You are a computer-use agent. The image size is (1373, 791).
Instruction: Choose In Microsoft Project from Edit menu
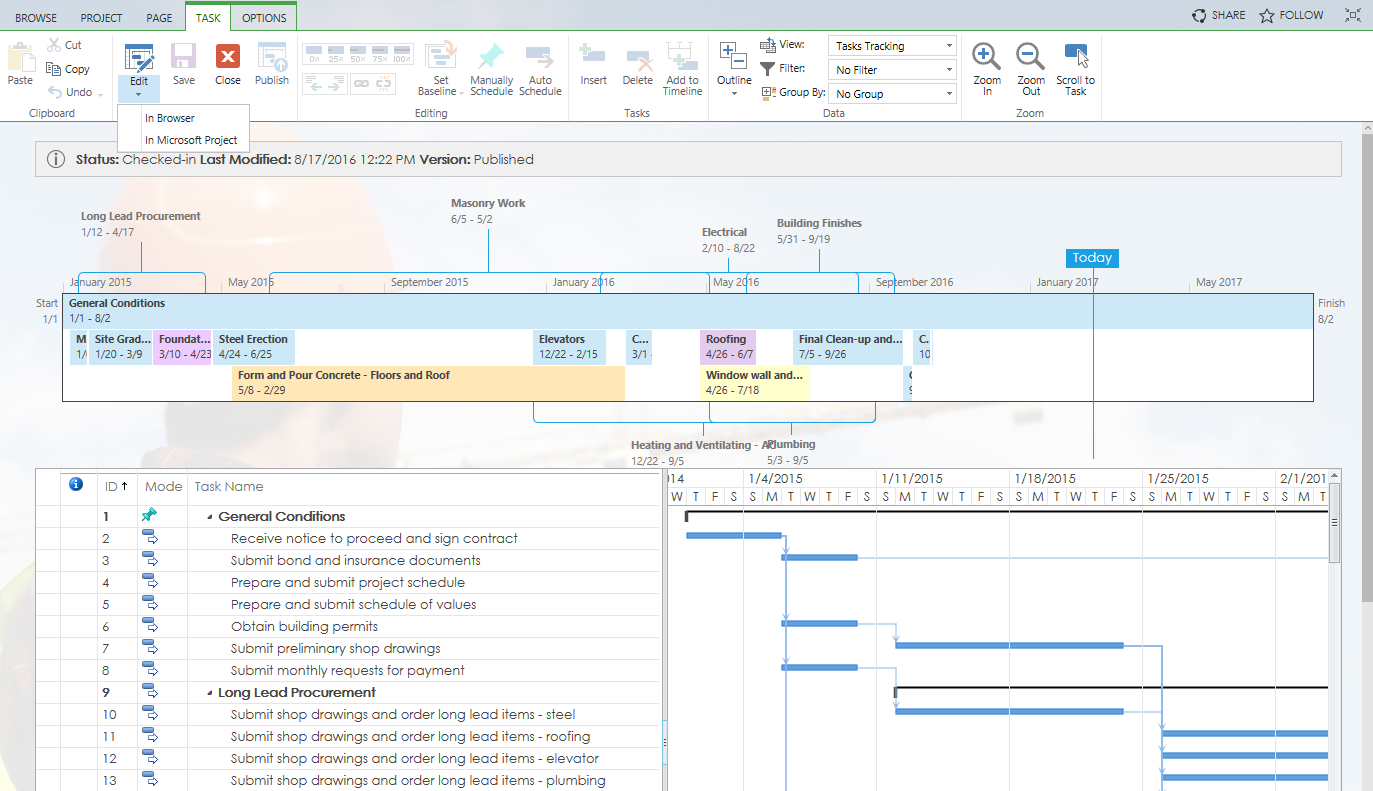(190, 140)
